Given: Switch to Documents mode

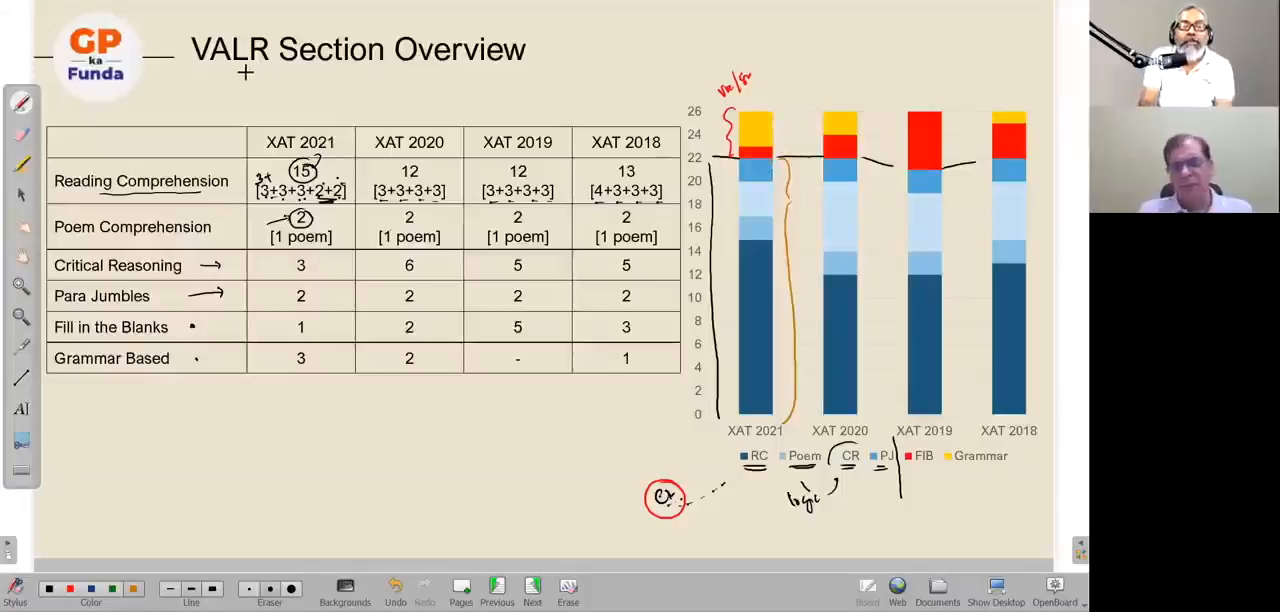Looking at the screenshot, I should pyautogui.click(x=937, y=590).
